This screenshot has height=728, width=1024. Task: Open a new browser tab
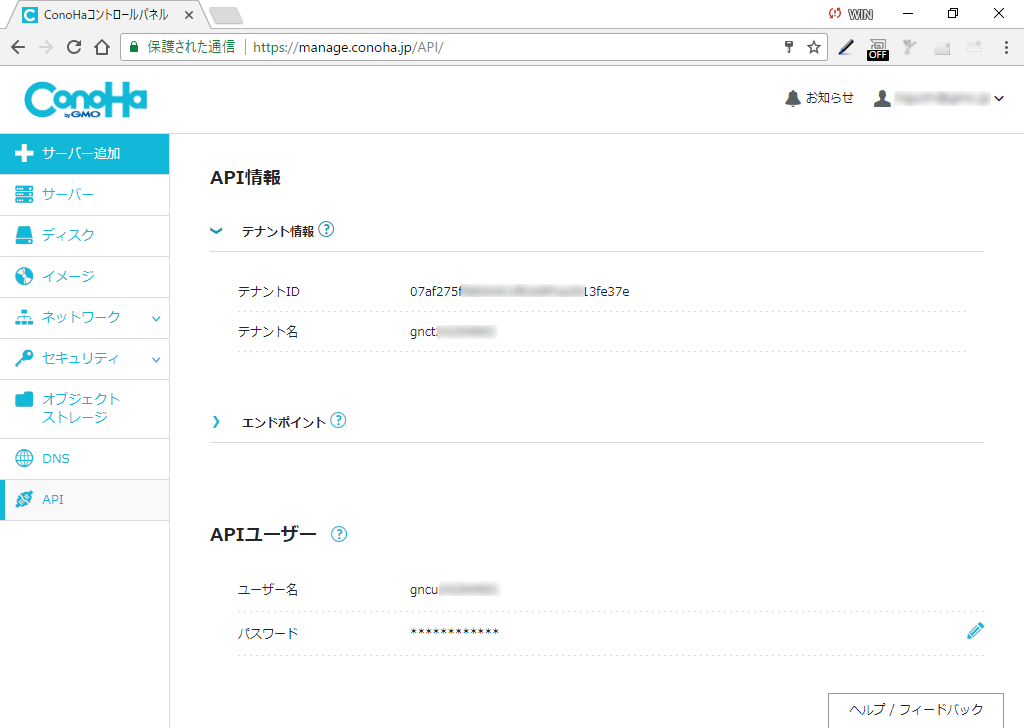226,15
